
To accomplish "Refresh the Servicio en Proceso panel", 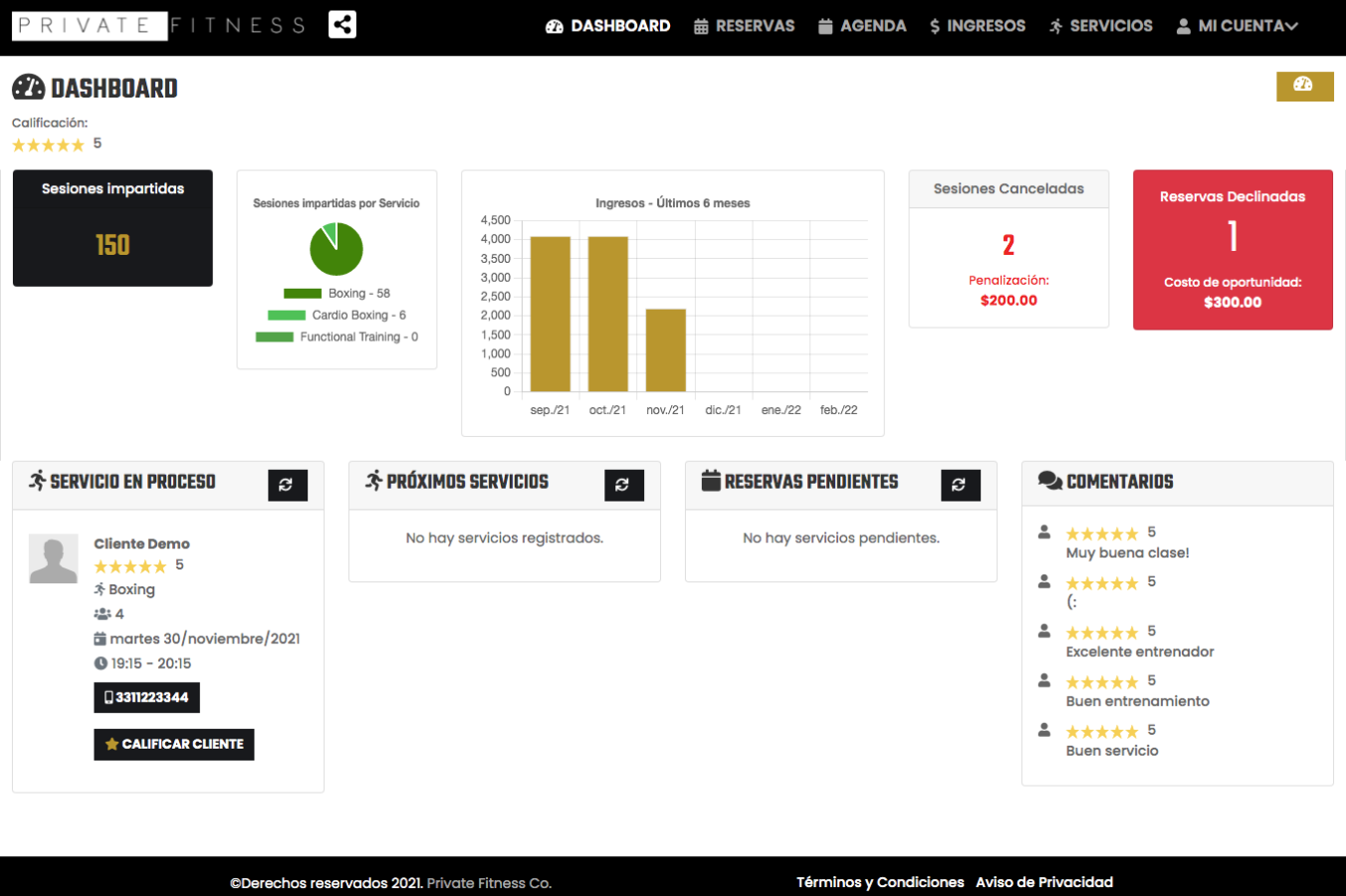I will [287, 485].
